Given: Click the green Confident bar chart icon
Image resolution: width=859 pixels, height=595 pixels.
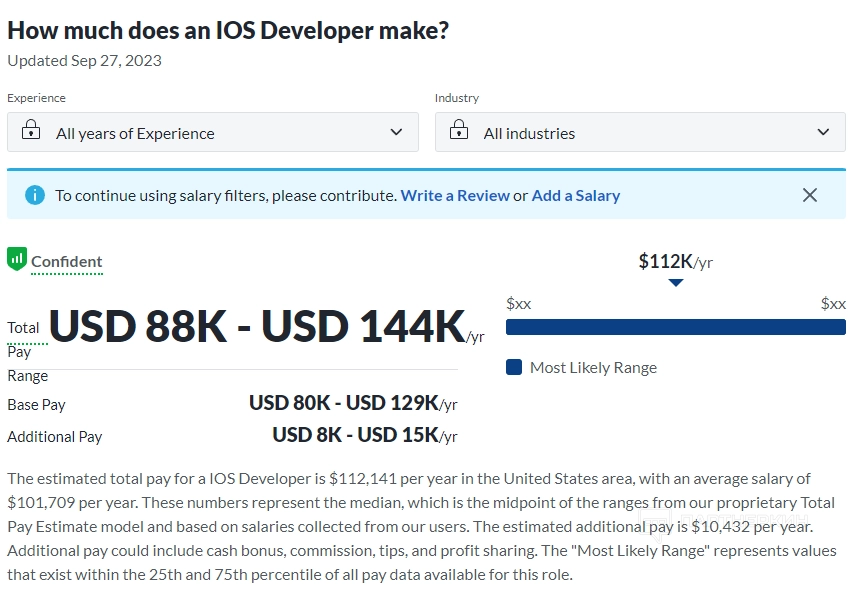Looking at the screenshot, I should [x=16, y=259].
